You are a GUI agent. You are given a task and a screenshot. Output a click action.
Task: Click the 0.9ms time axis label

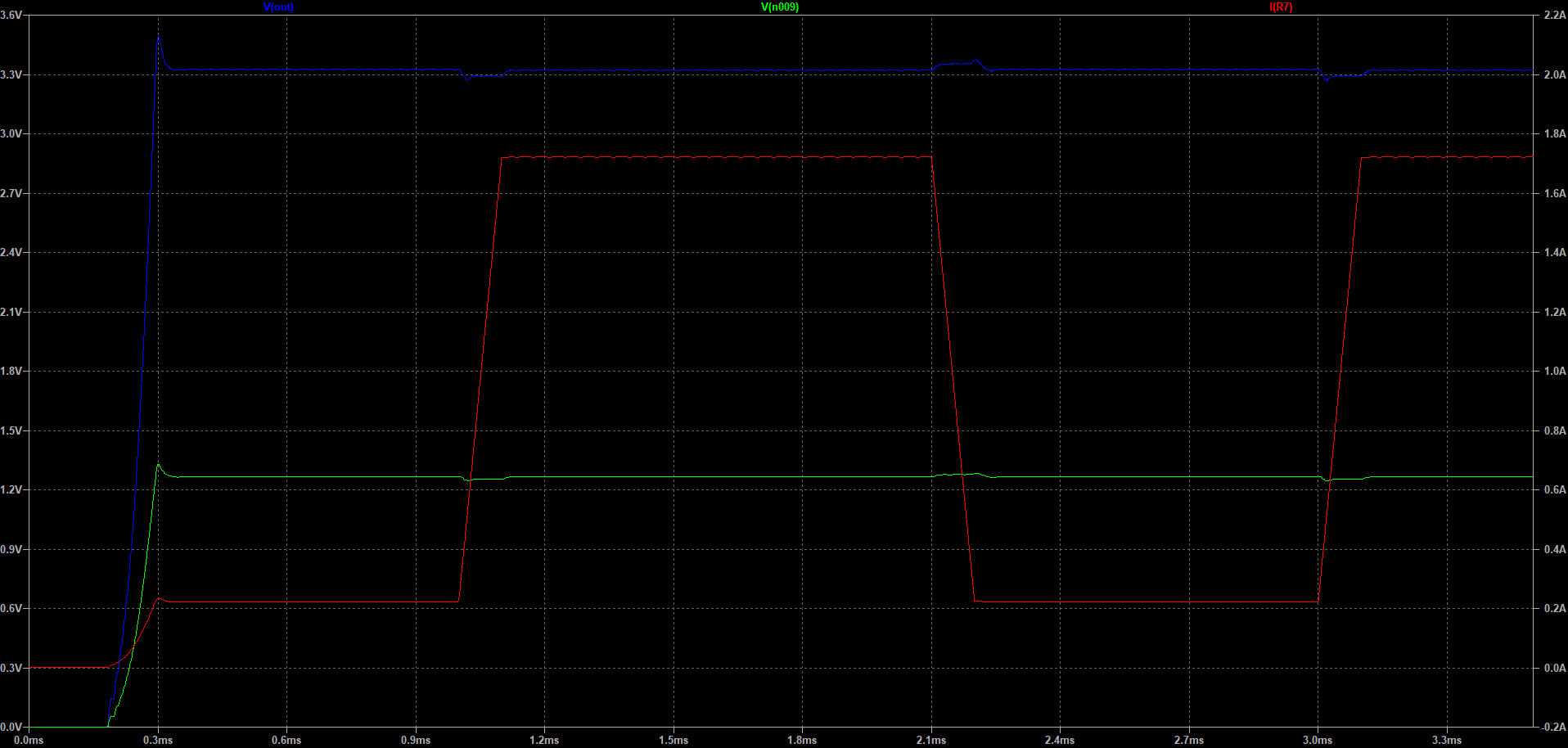click(x=416, y=740)
